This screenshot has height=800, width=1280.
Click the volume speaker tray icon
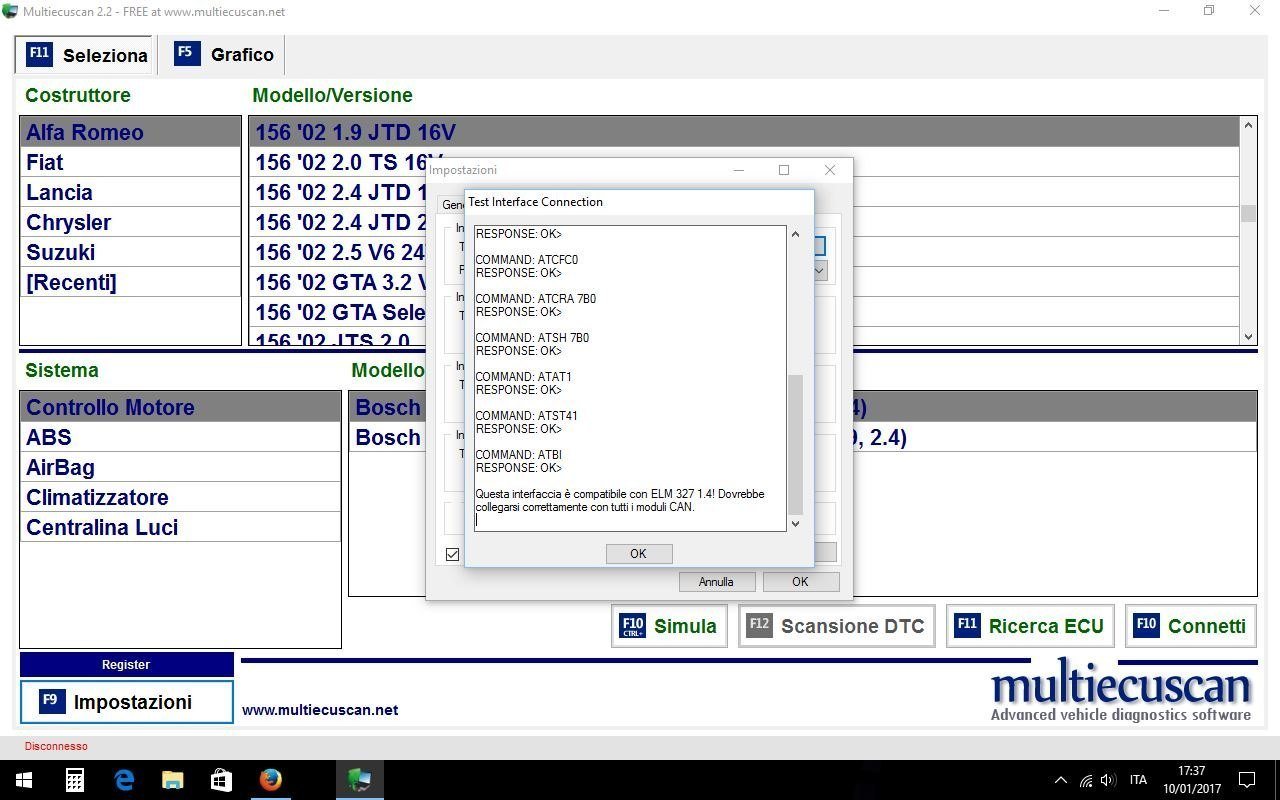point(1108,780)
